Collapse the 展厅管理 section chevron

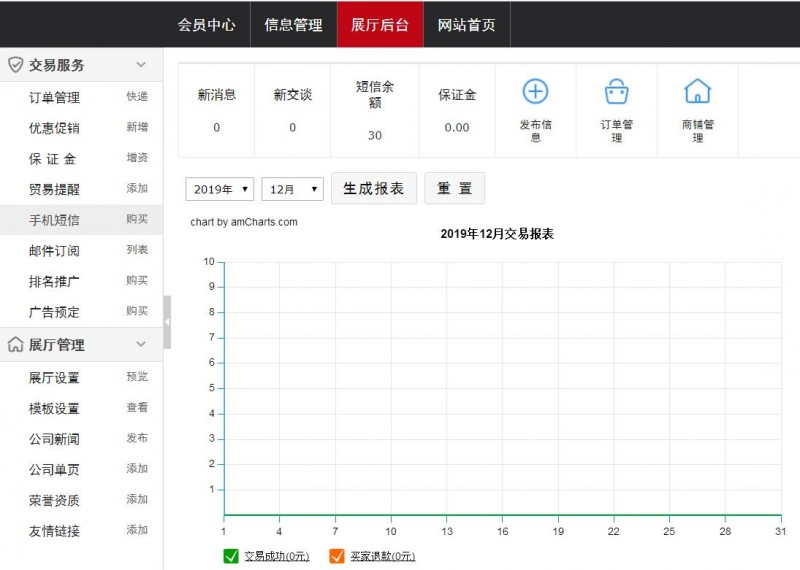point(141,345)
